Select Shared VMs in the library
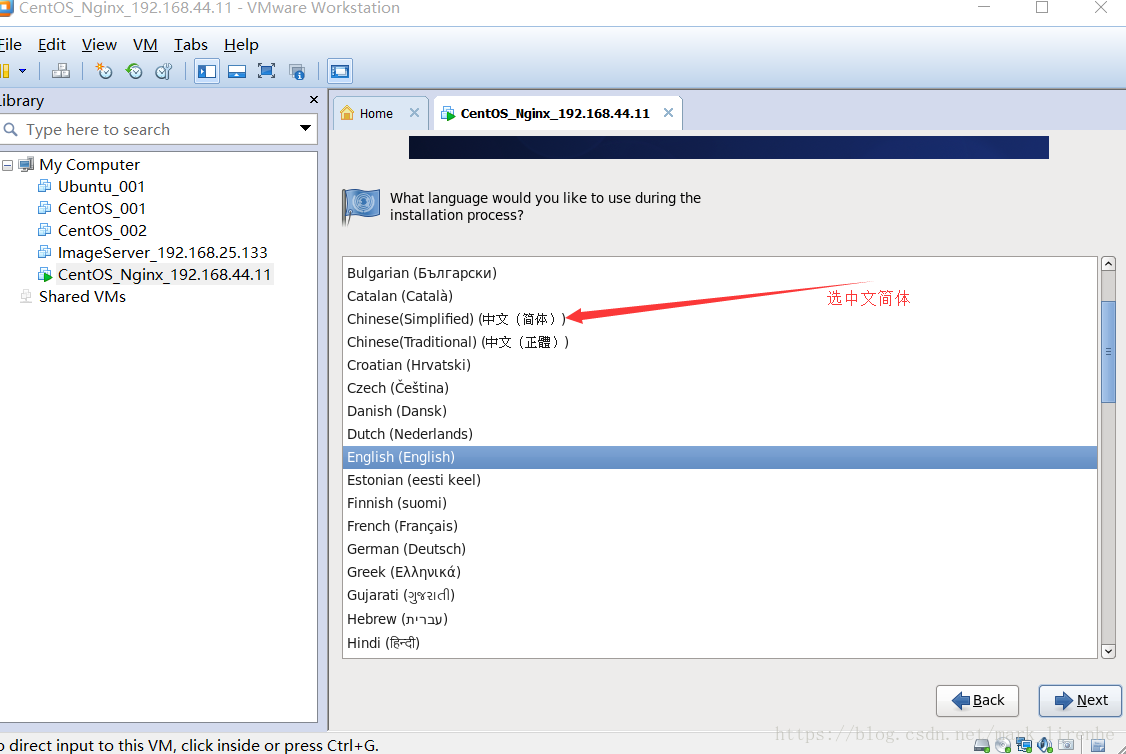 coord(82,297)
